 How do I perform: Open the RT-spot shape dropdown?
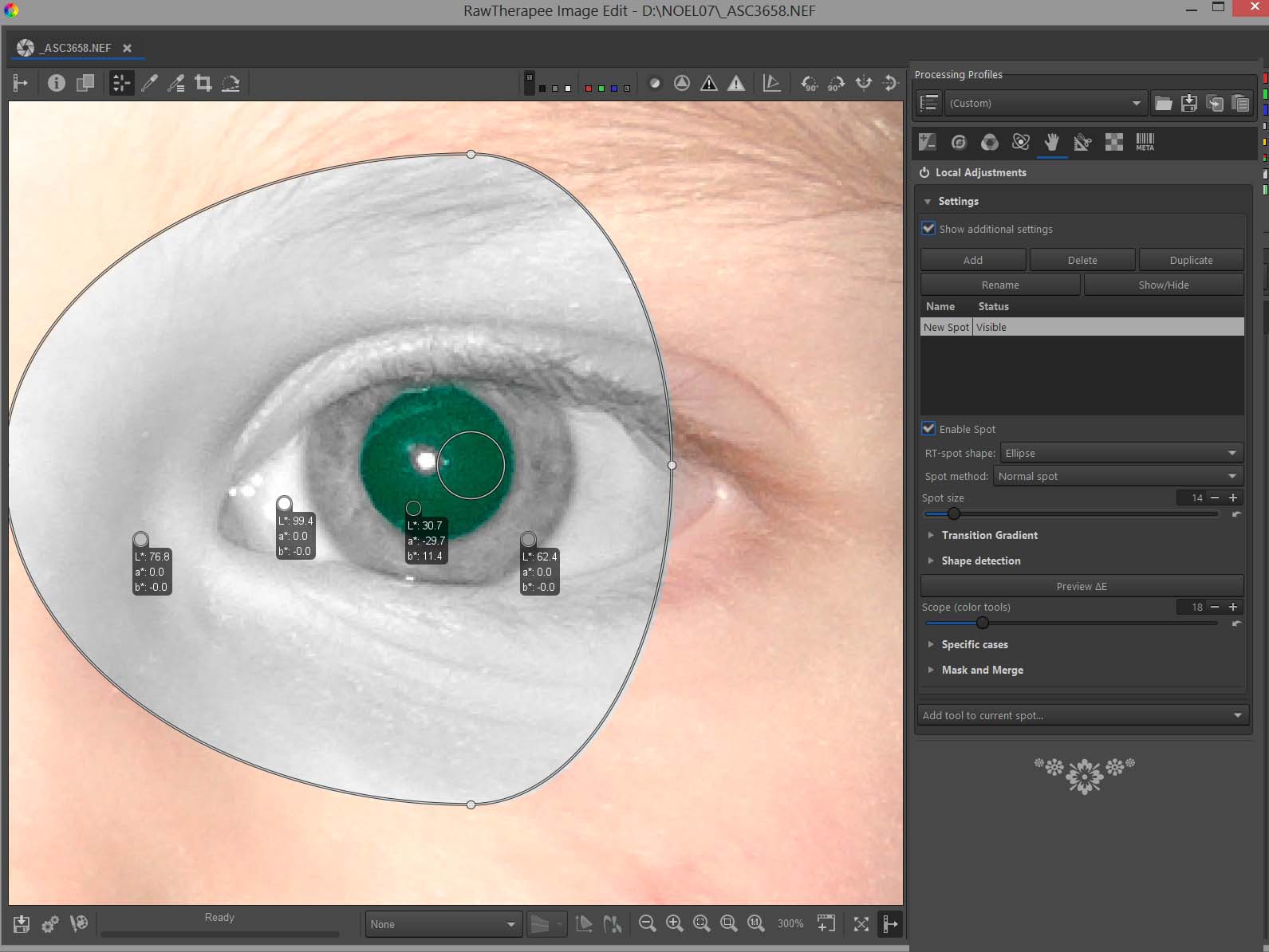[x=1121, y=453]
